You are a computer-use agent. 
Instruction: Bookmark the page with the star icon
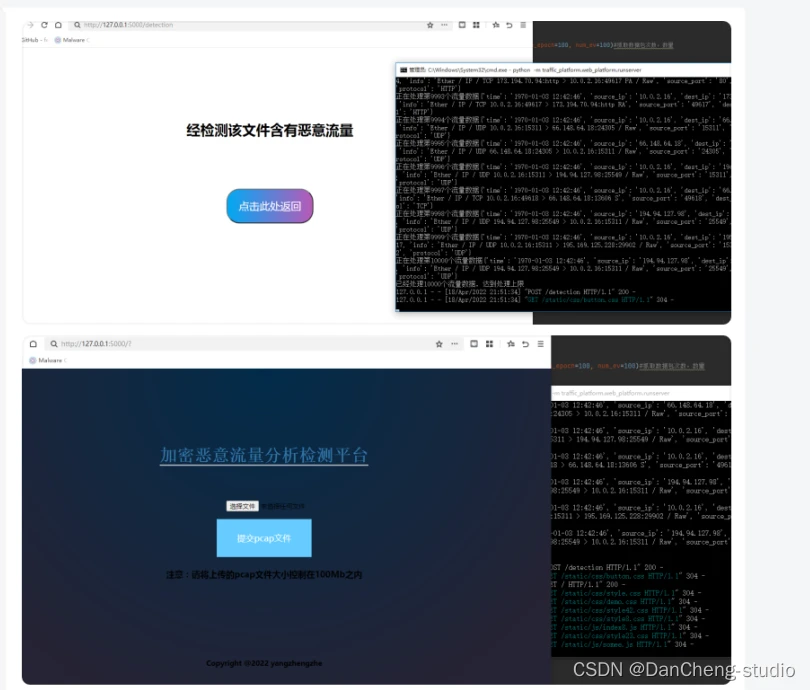[430, 25]
